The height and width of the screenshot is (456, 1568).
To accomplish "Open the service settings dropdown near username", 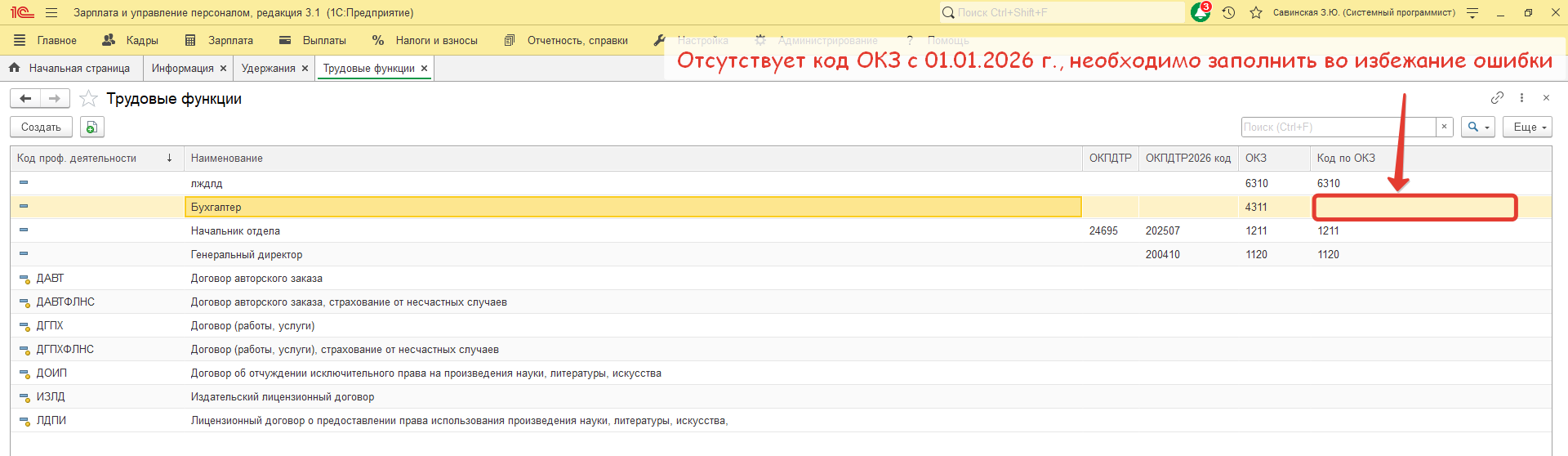I will [1472, 12].
